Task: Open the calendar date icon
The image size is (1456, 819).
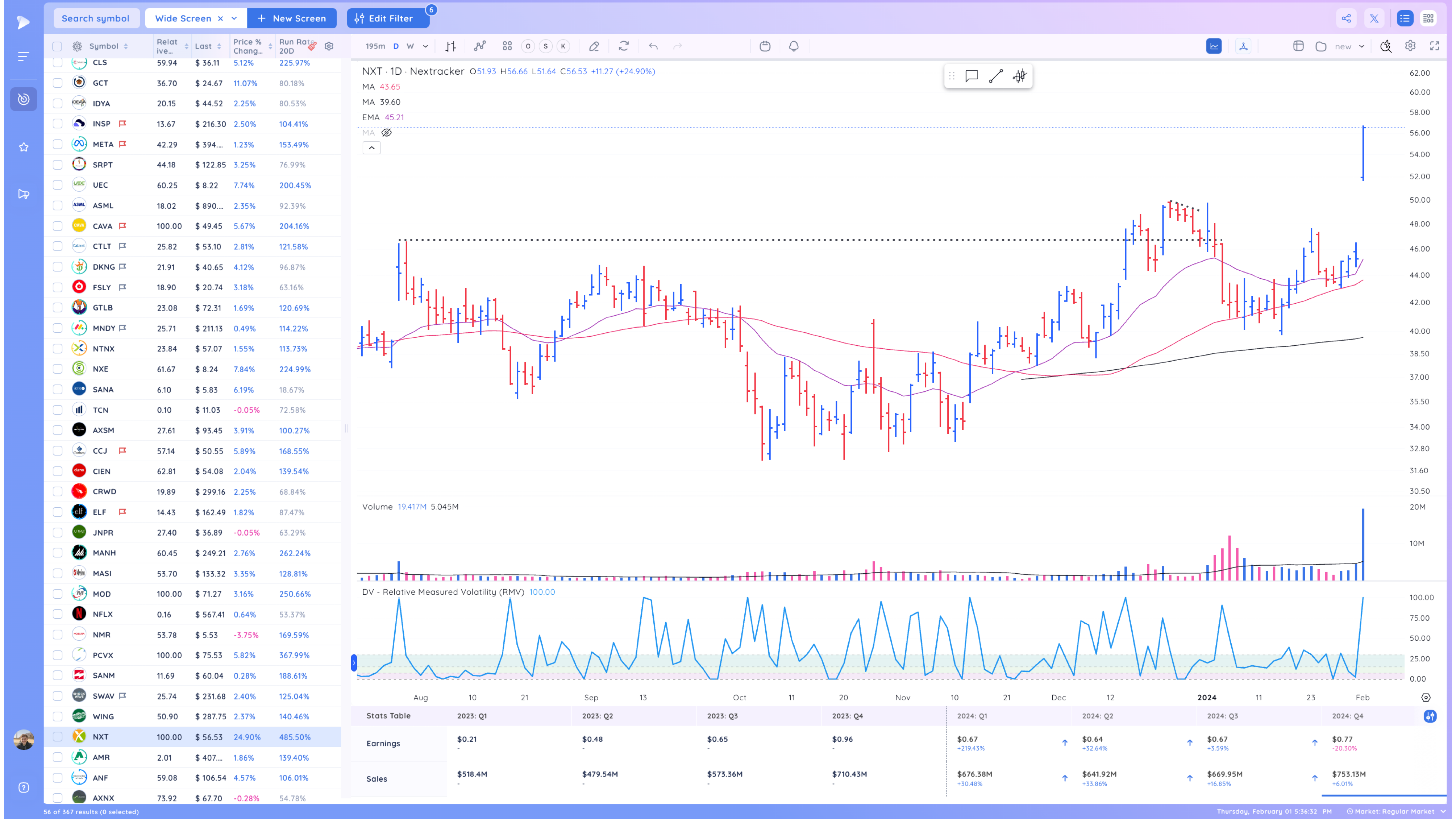Action: 765,46
